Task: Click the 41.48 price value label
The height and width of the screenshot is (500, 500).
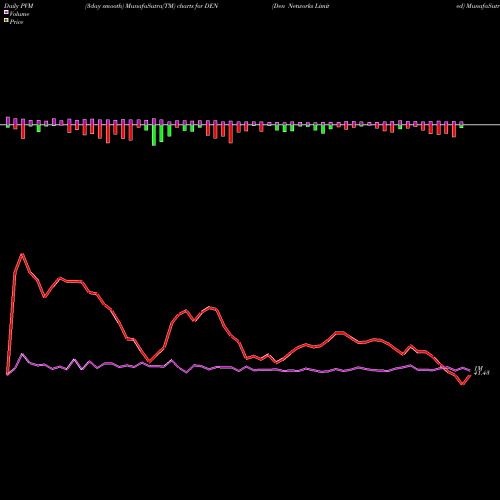Action: [482, 373]
